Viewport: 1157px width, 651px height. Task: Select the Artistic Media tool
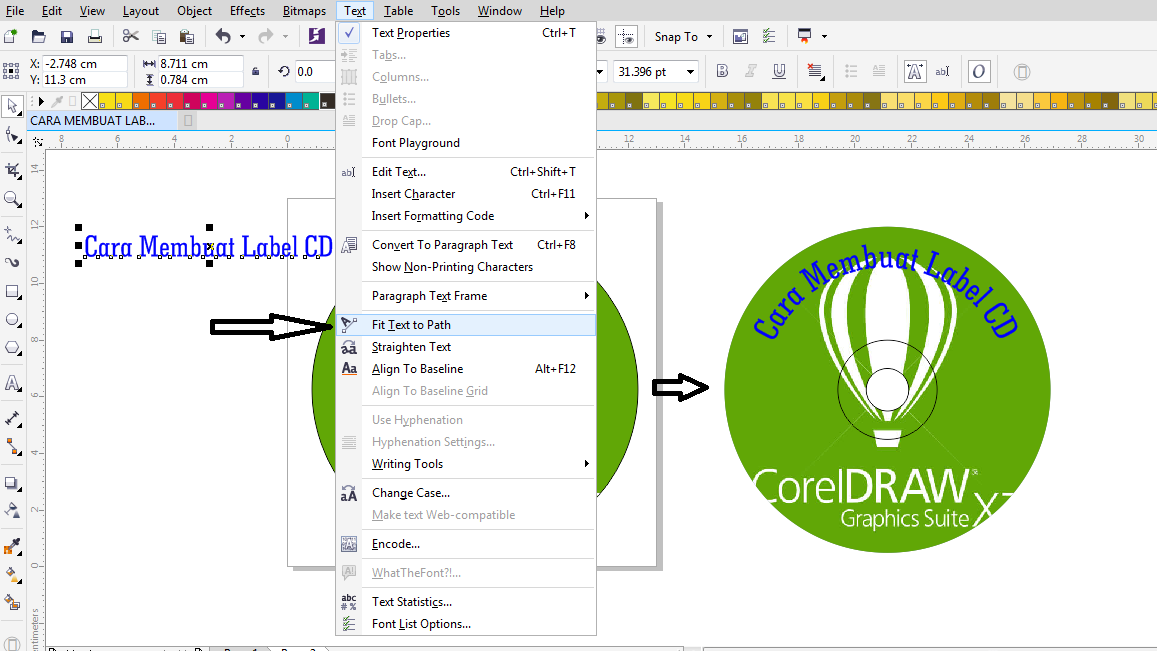point(12,263)
